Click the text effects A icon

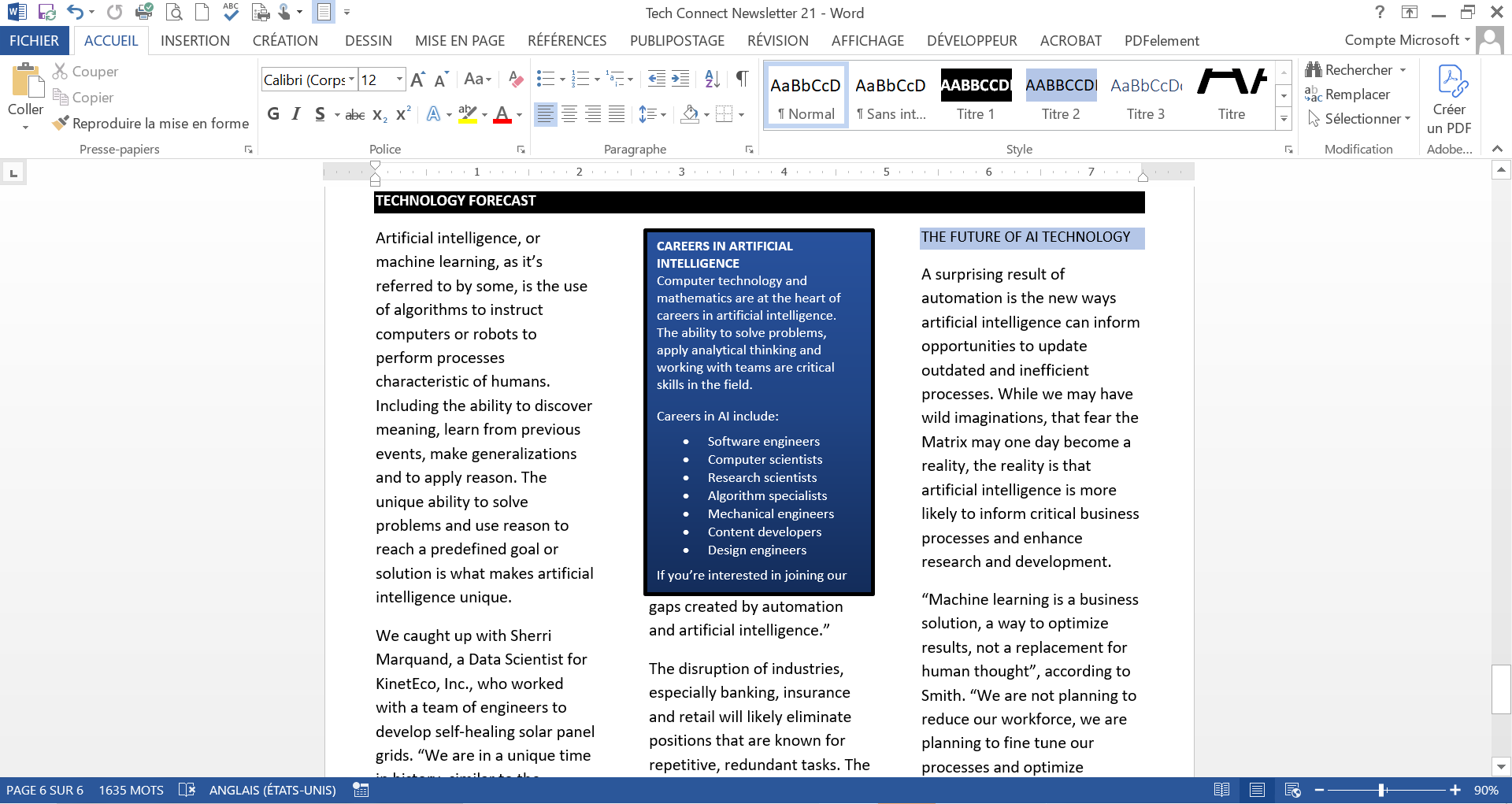[x=433, y=114]
